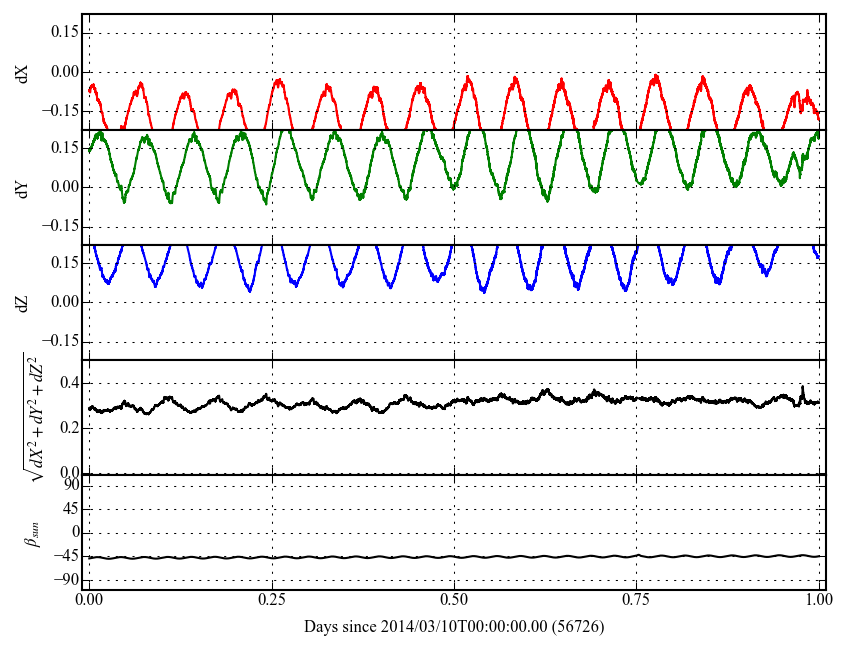Click the dX axis label
848x650 pixels.
pos(22,72)
